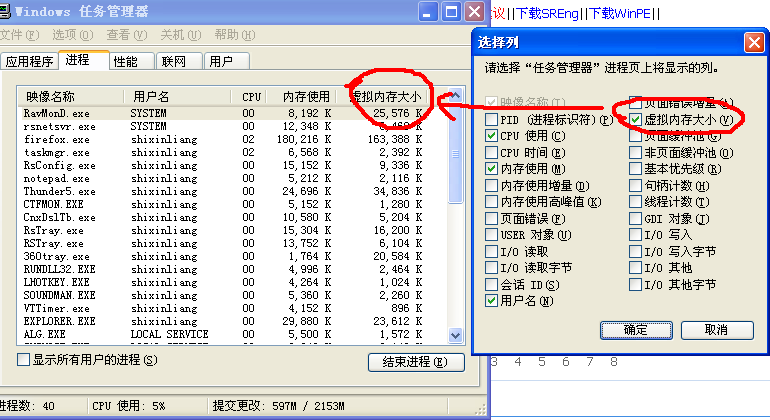The height and width of the screenshot is (420, 770).
Task: Check the PID (进程标识符) checkbox
Action: click(x=491, y=119)
